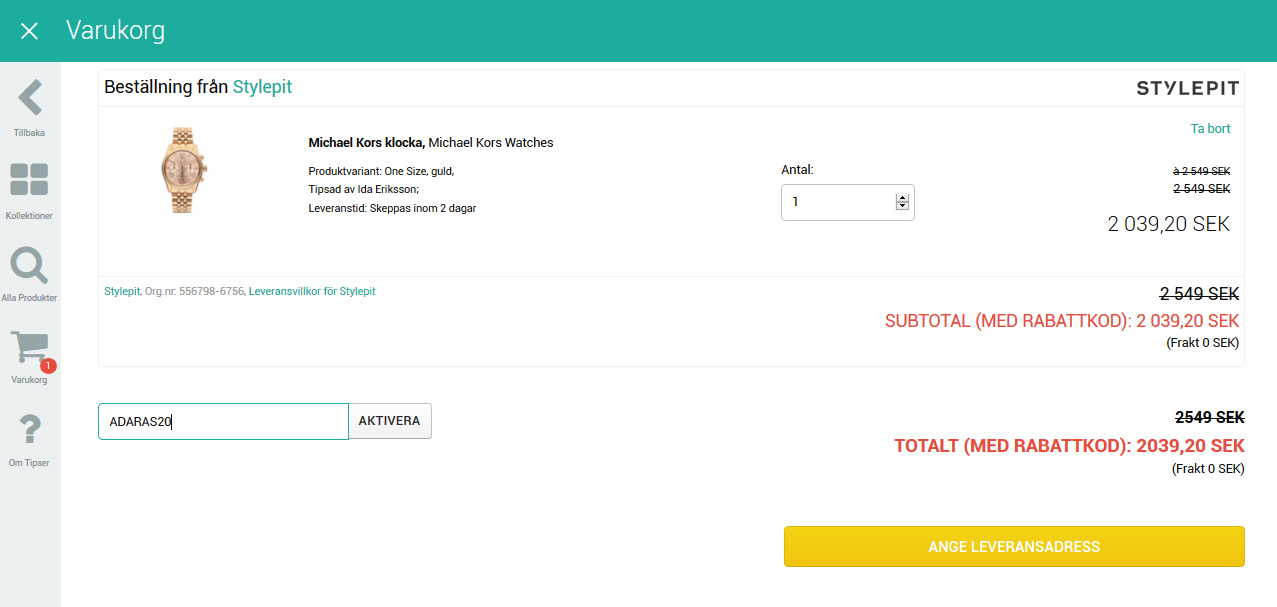Select Tipsad av Ida Eriksson text
The width and height of the screenshot is (1277, 607).
[363, 189]
